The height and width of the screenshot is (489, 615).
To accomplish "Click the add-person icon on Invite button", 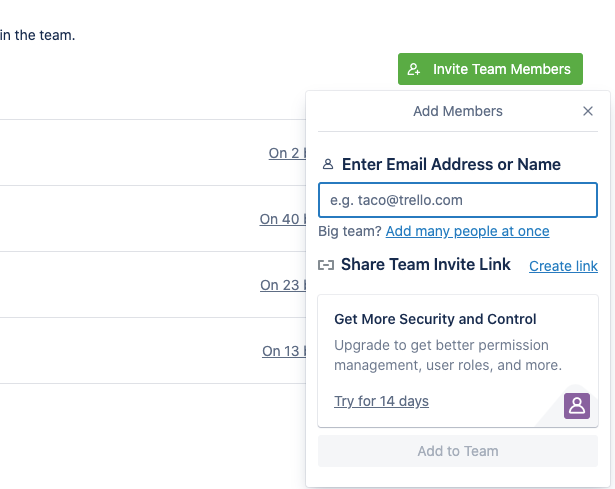I will (x=415, y=70).
